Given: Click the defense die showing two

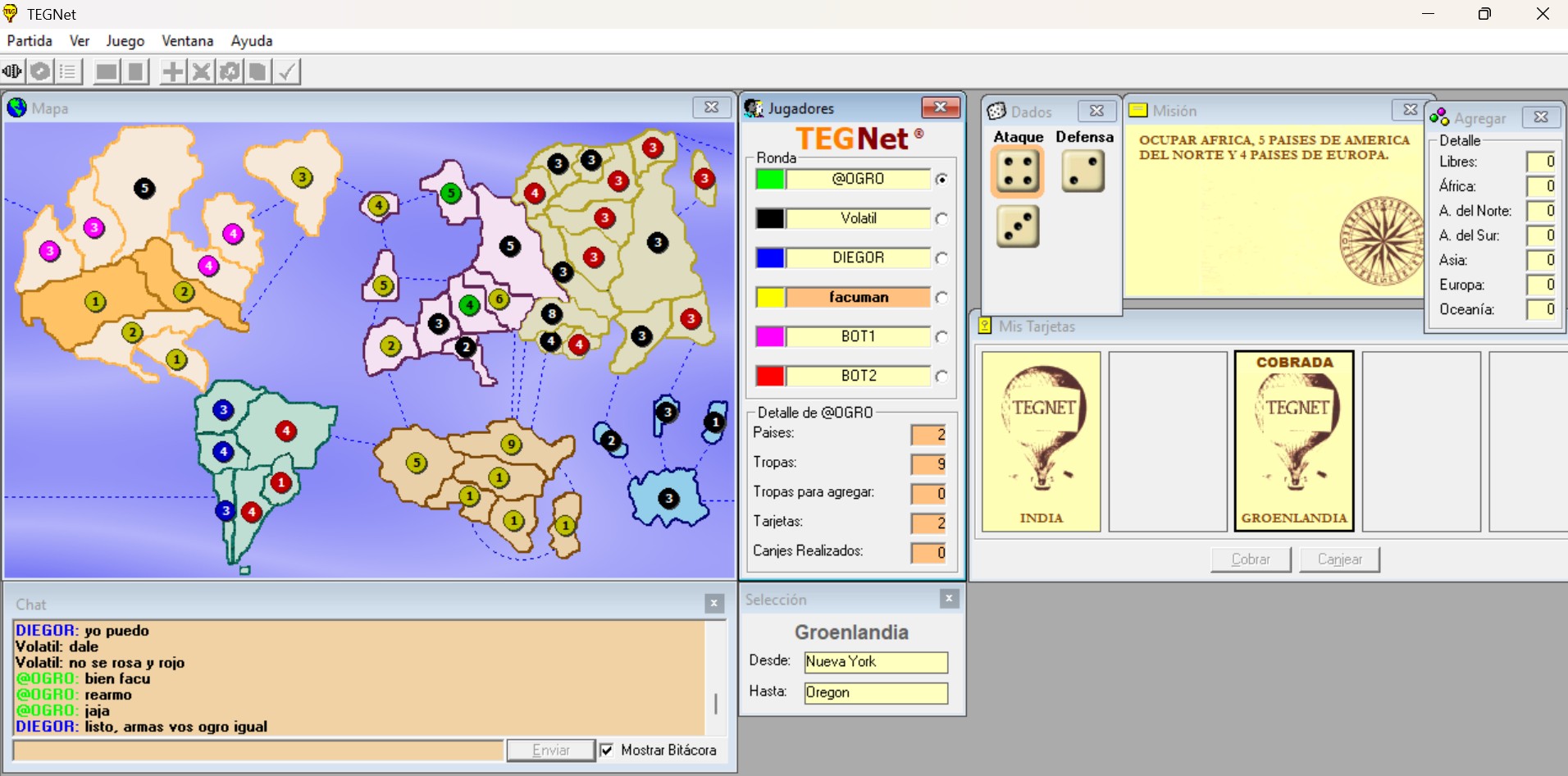Looking at the screenshot, I should [1083, 171].
